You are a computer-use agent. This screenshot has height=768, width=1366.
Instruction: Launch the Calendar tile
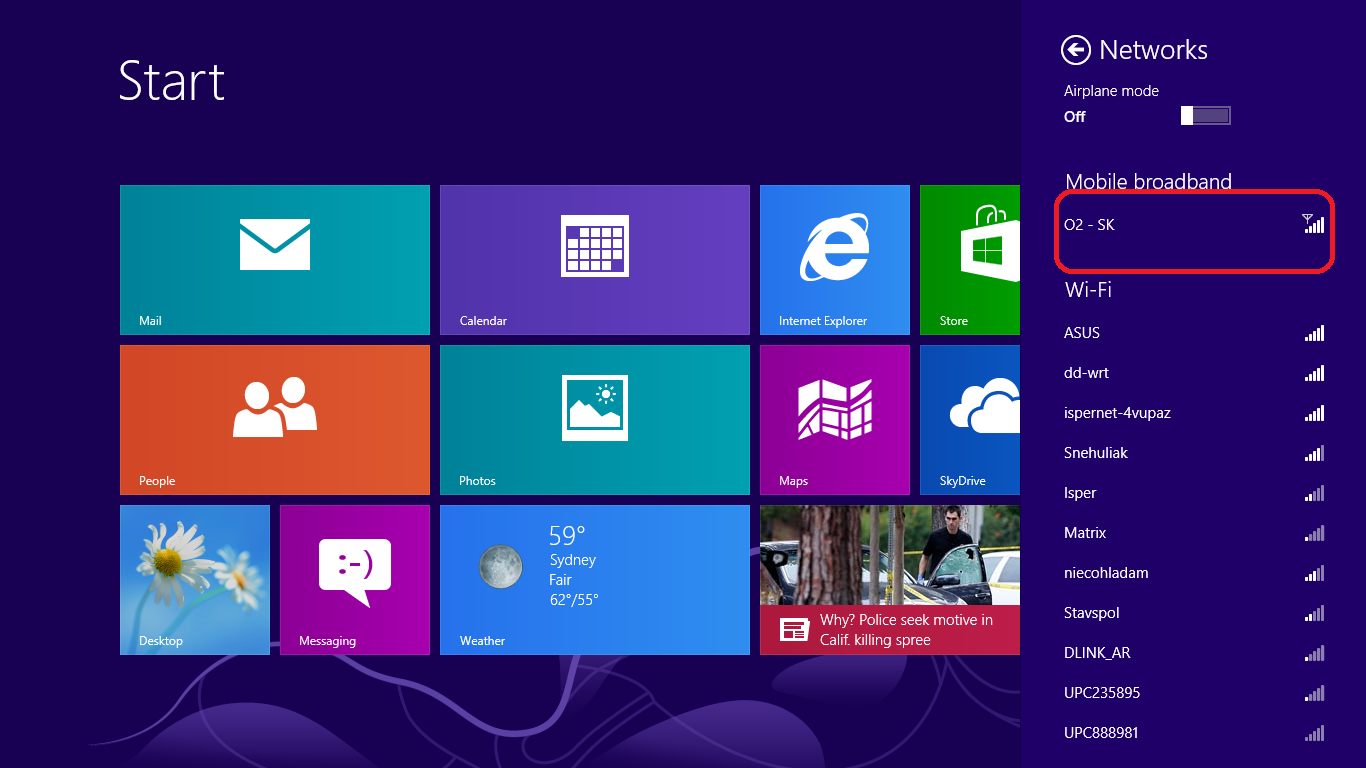click(x=595, y=260)
